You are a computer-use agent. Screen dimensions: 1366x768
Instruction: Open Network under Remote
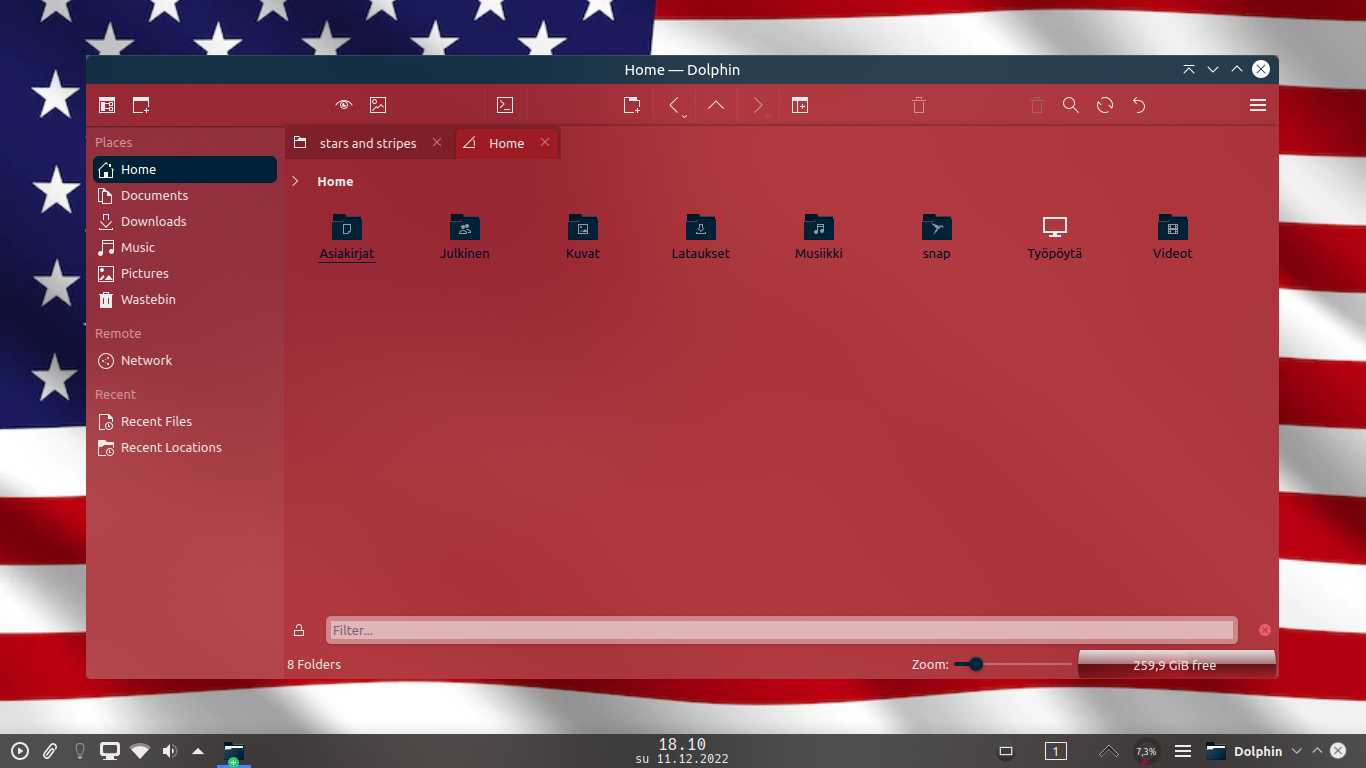(x=185, y=361)
